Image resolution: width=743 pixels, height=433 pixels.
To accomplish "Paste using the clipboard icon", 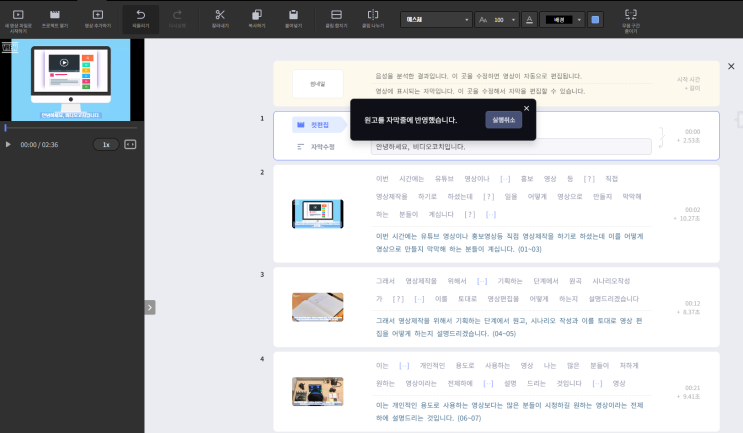I will [293, 19].
